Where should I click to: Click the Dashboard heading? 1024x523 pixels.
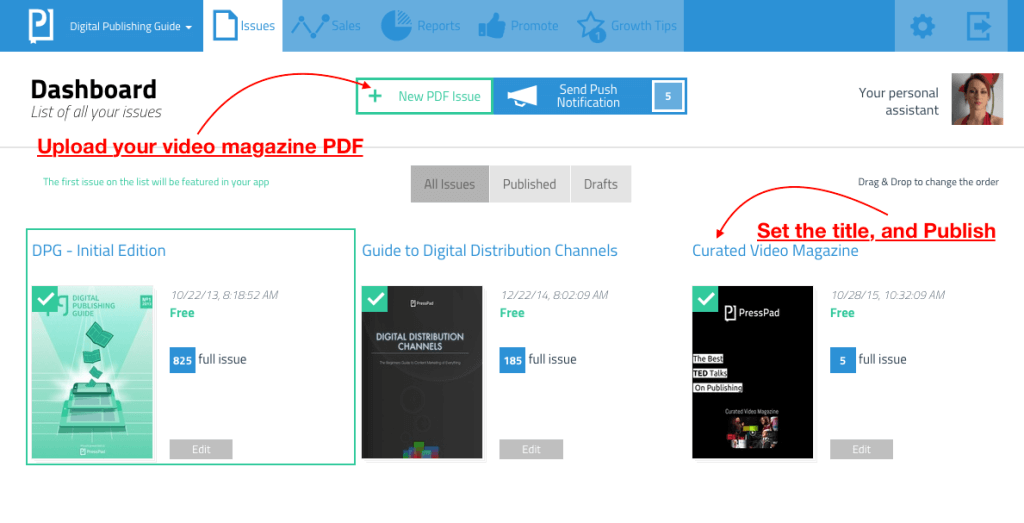(93, 89)
